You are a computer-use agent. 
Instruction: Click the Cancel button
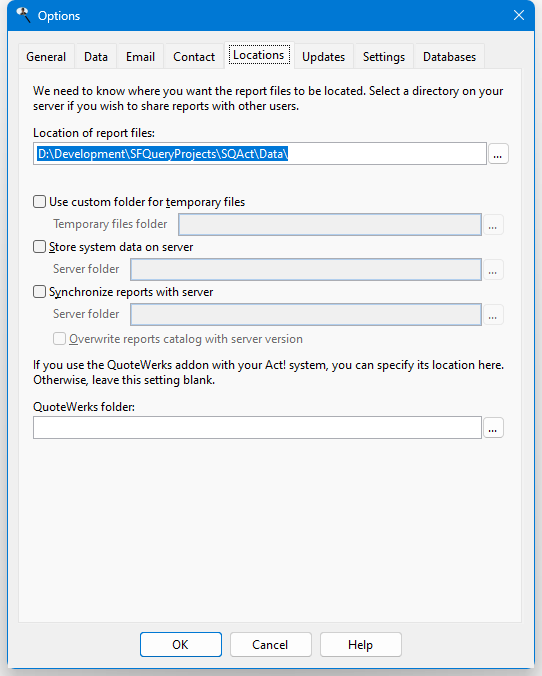pyautogui.click(x=270, y=645)
